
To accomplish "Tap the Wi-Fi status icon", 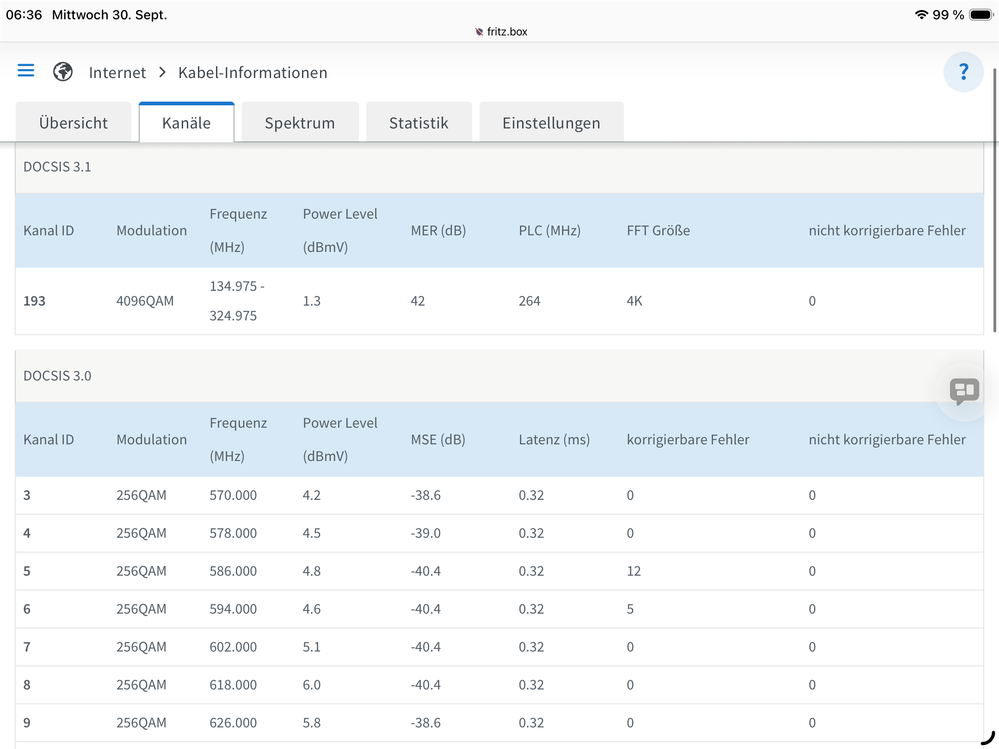I will coord(921,14).
